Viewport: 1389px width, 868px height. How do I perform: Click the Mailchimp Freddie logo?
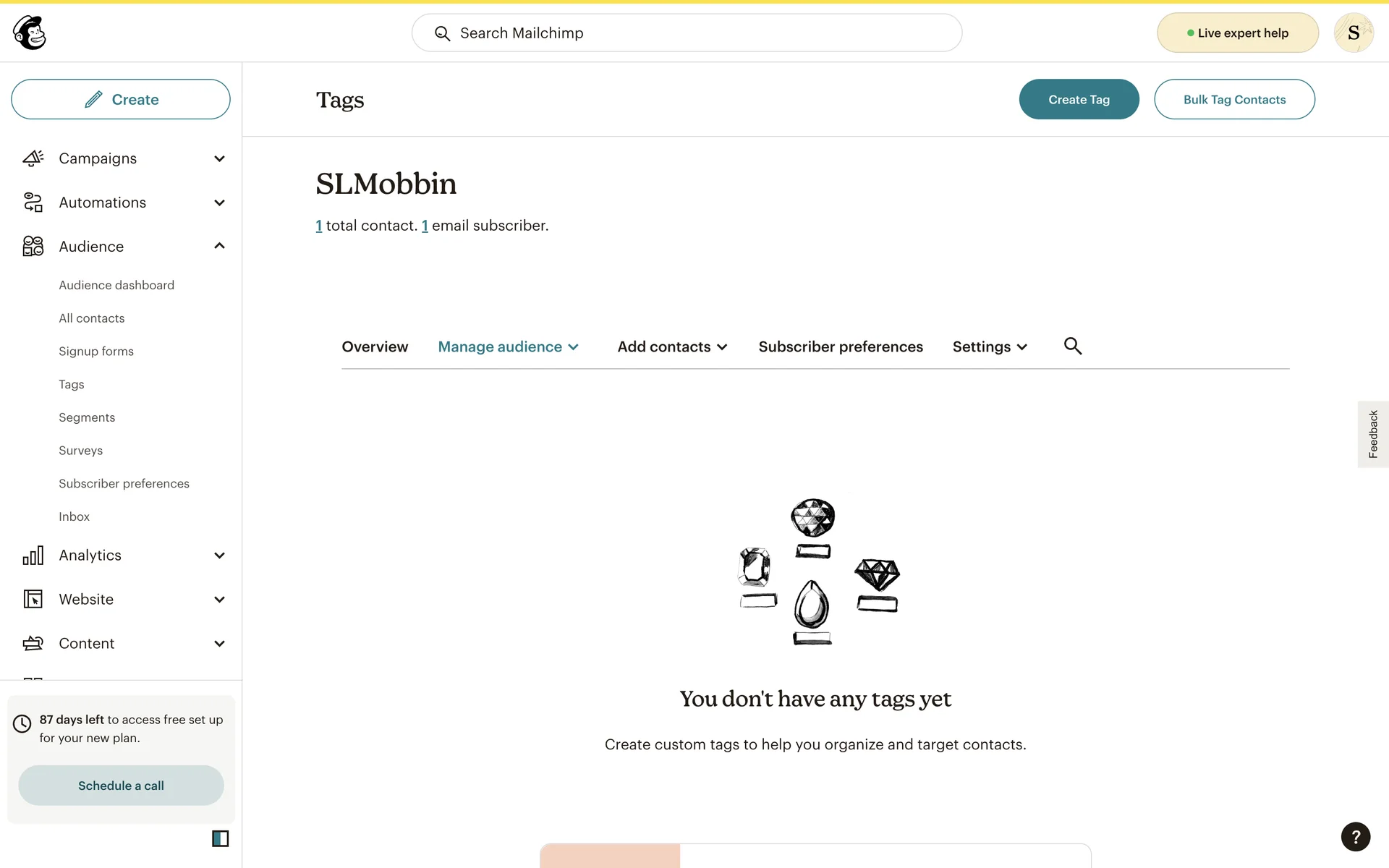pyautogui.click(x=30, y=33)
